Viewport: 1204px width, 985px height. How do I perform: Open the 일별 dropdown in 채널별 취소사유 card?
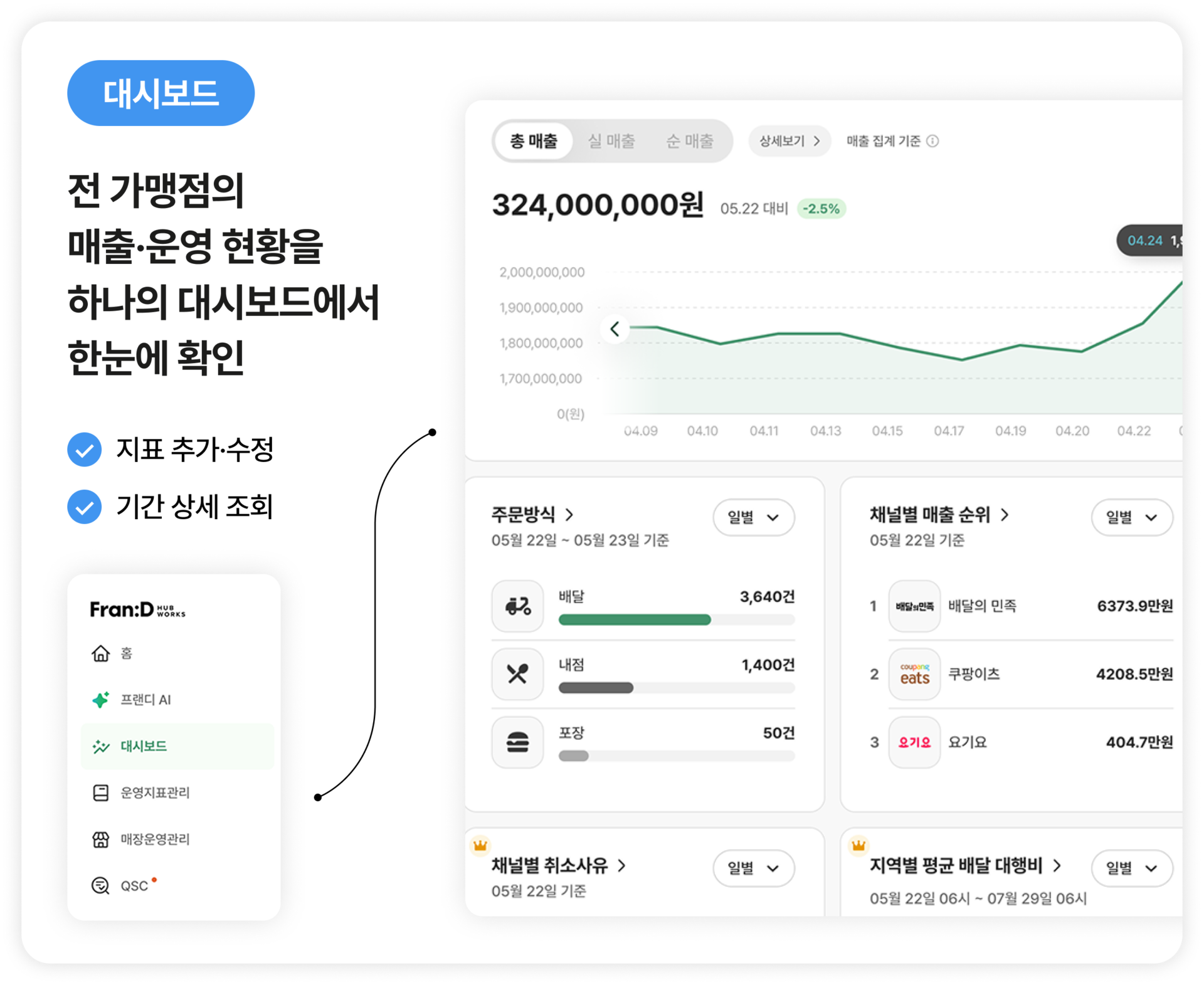coord(754,868)
